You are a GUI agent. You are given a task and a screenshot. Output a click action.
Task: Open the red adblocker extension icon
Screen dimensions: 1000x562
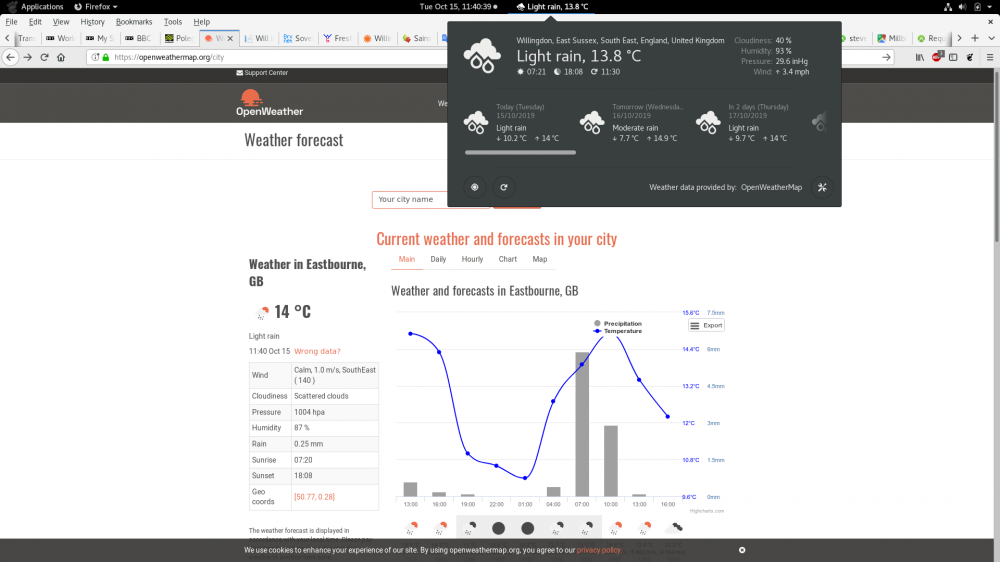pos(937,57)
